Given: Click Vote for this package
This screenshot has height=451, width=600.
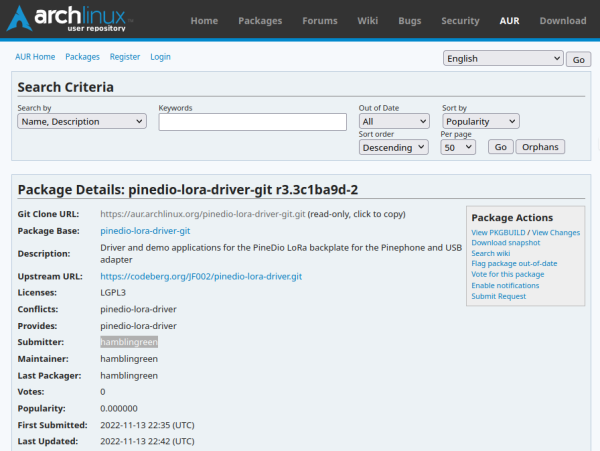Looking at the screenshot, I should coord(507,274).
